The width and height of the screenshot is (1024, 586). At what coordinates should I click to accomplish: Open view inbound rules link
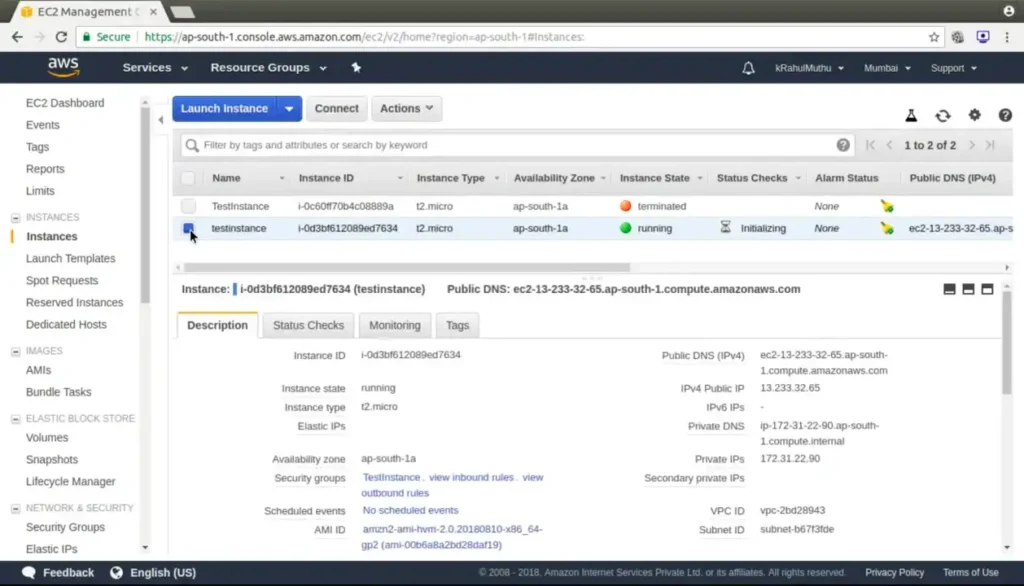471,478
